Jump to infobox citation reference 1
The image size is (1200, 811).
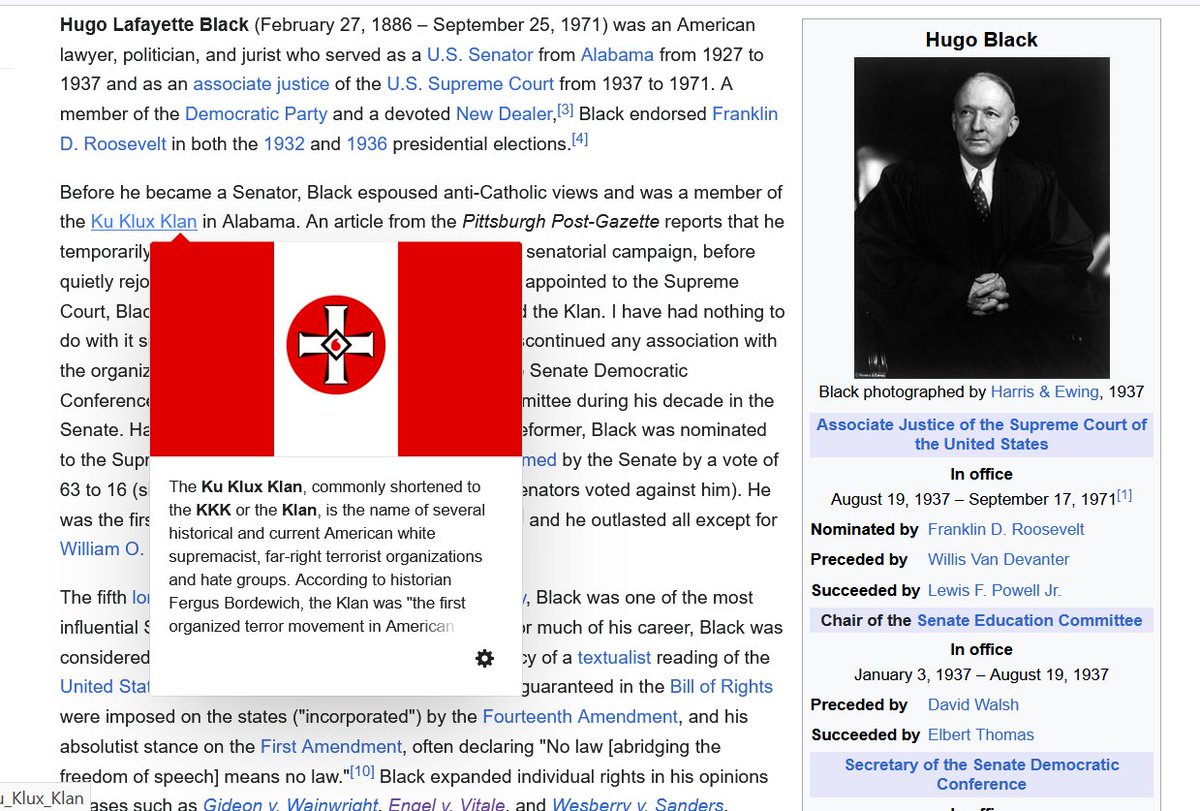(1124, 494)
